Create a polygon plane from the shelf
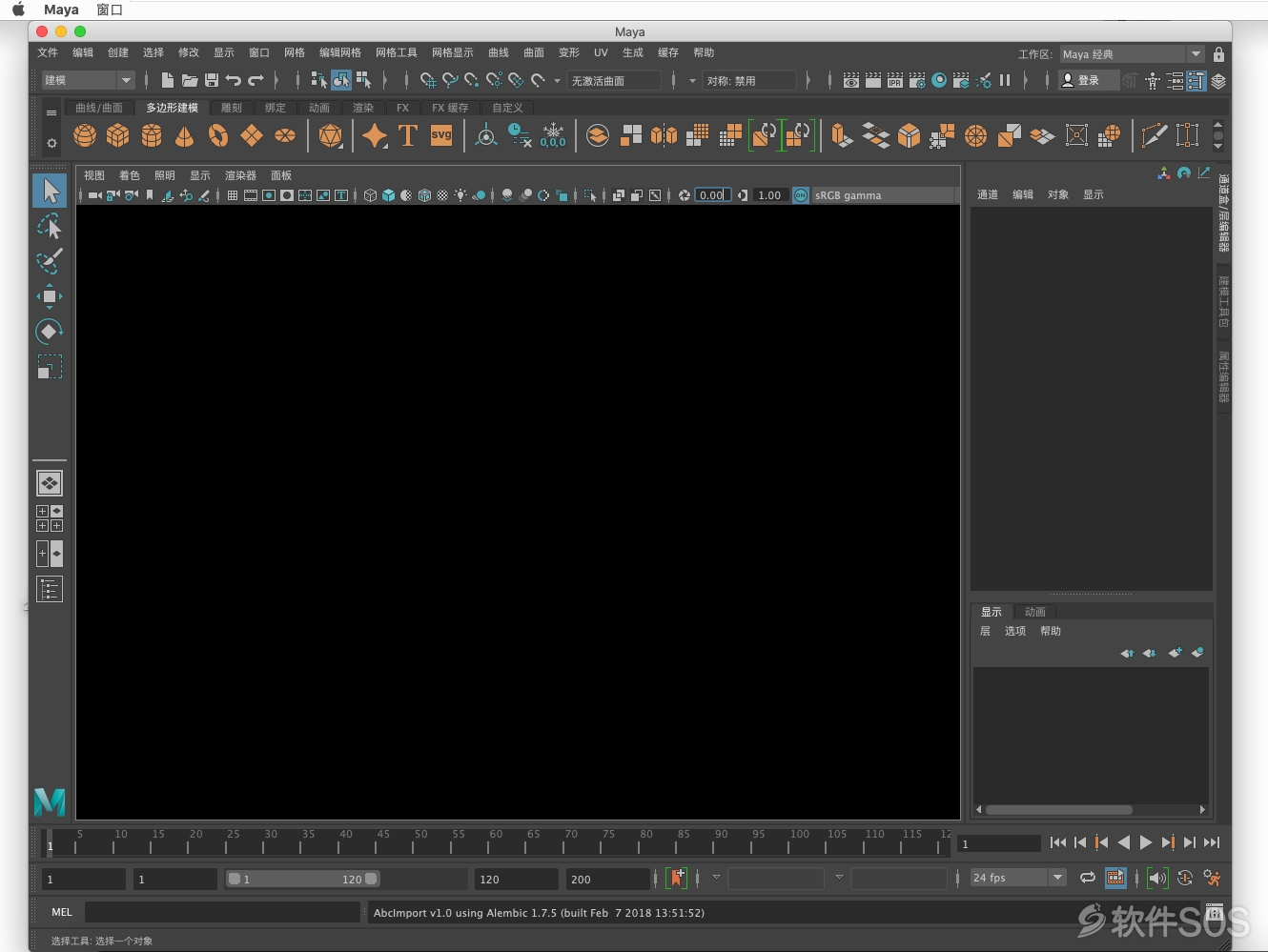The height and width of the screenshot is (952, 1268). point(252,135)
